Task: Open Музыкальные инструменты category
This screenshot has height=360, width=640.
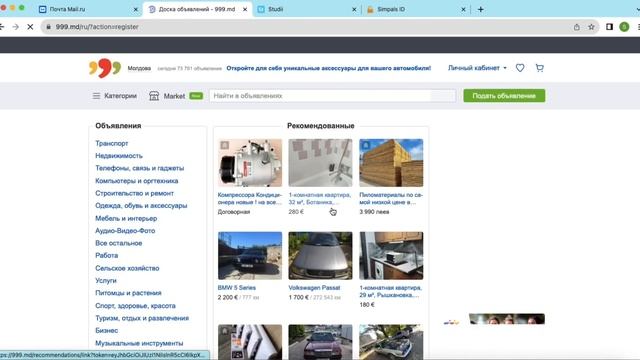Action: pos(139,343)
